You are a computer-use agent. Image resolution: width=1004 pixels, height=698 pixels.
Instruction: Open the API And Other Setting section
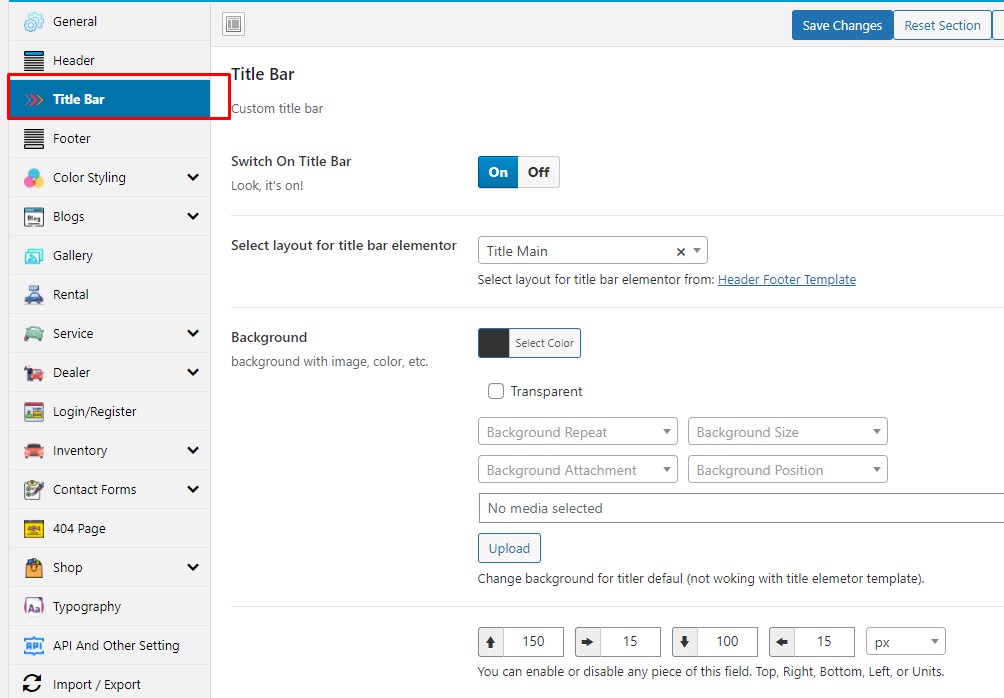point(116,646)
